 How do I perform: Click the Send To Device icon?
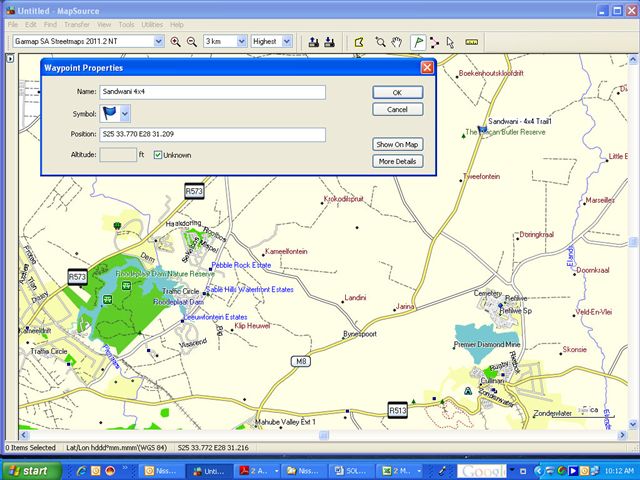tap(313, 42)
